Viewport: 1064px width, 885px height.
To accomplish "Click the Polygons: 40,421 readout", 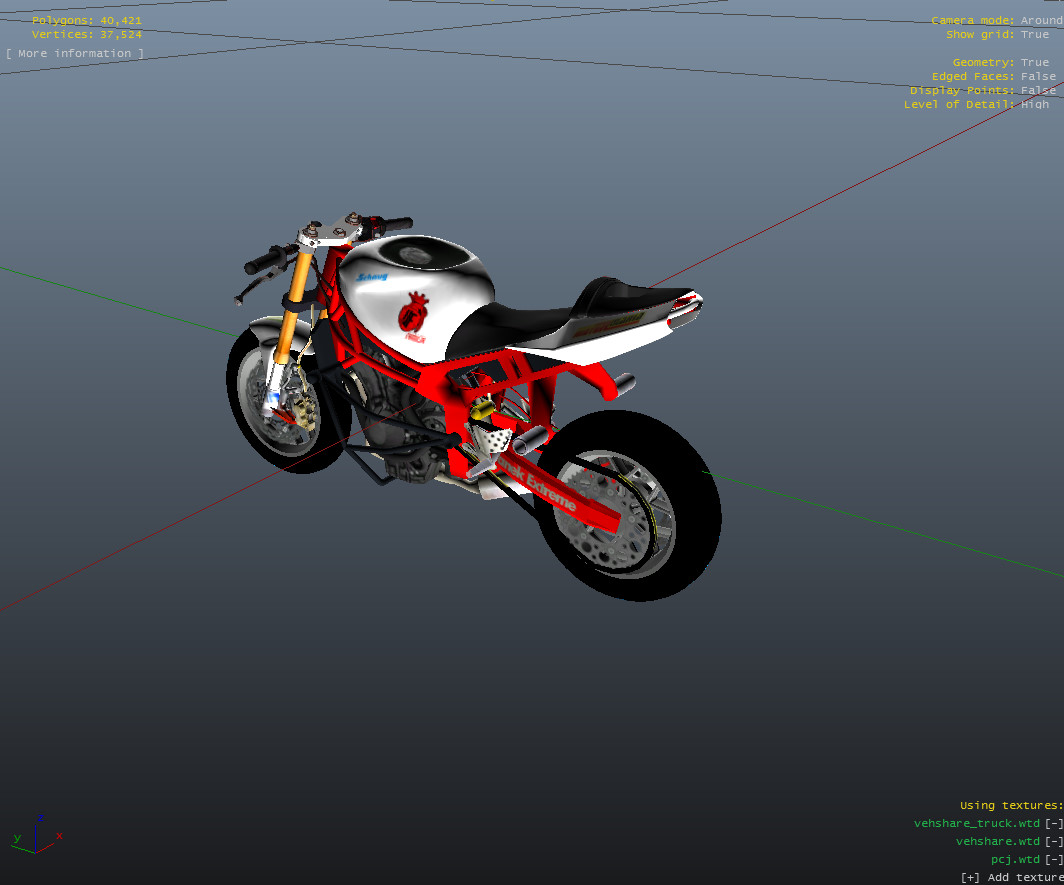I will (x=87, y=20).
